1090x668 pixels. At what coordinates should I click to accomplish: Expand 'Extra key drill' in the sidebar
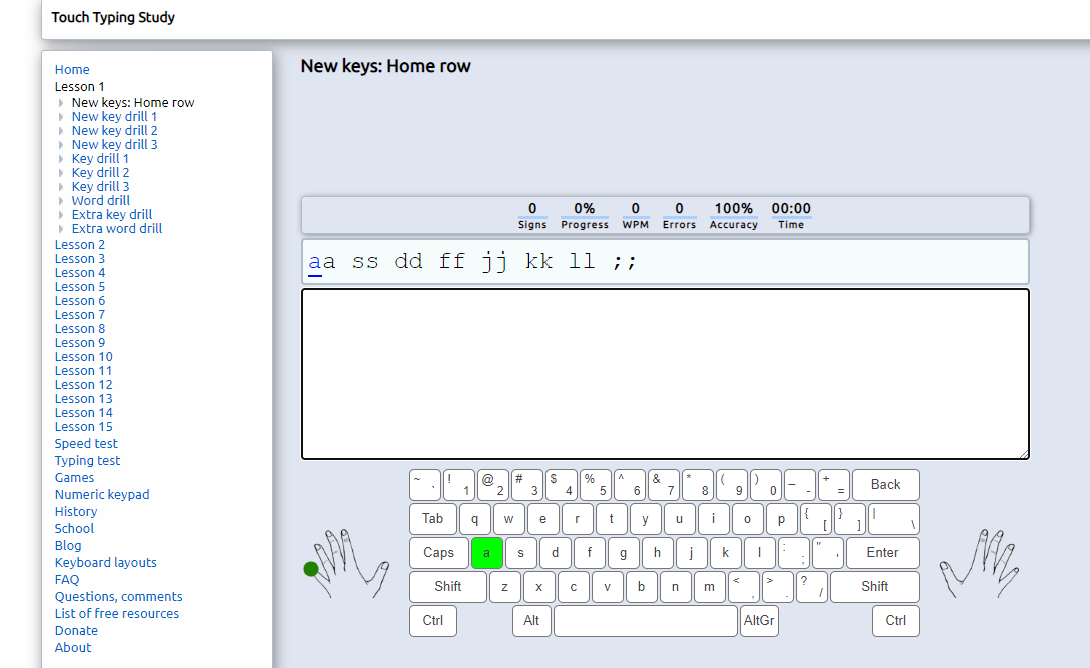tap(62, 214)
